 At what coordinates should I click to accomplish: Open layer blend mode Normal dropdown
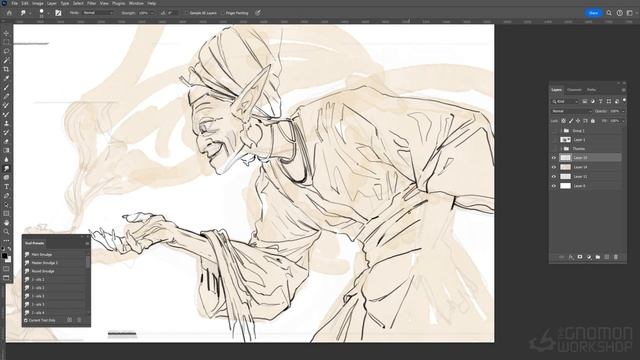pyautogui.click(x=571, y=111)
